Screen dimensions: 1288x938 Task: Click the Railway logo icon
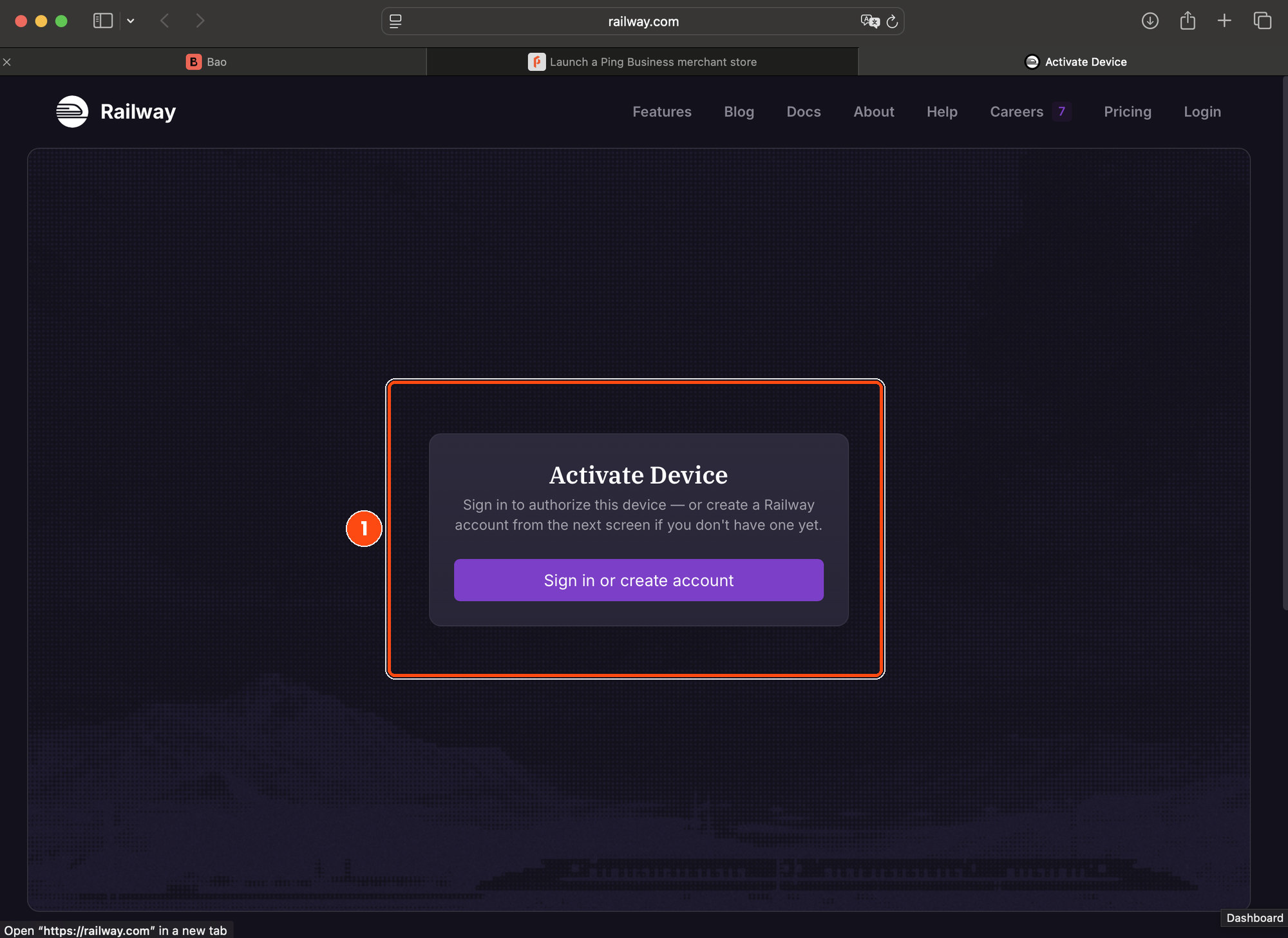pyautogui.click(x=72, y=111)
